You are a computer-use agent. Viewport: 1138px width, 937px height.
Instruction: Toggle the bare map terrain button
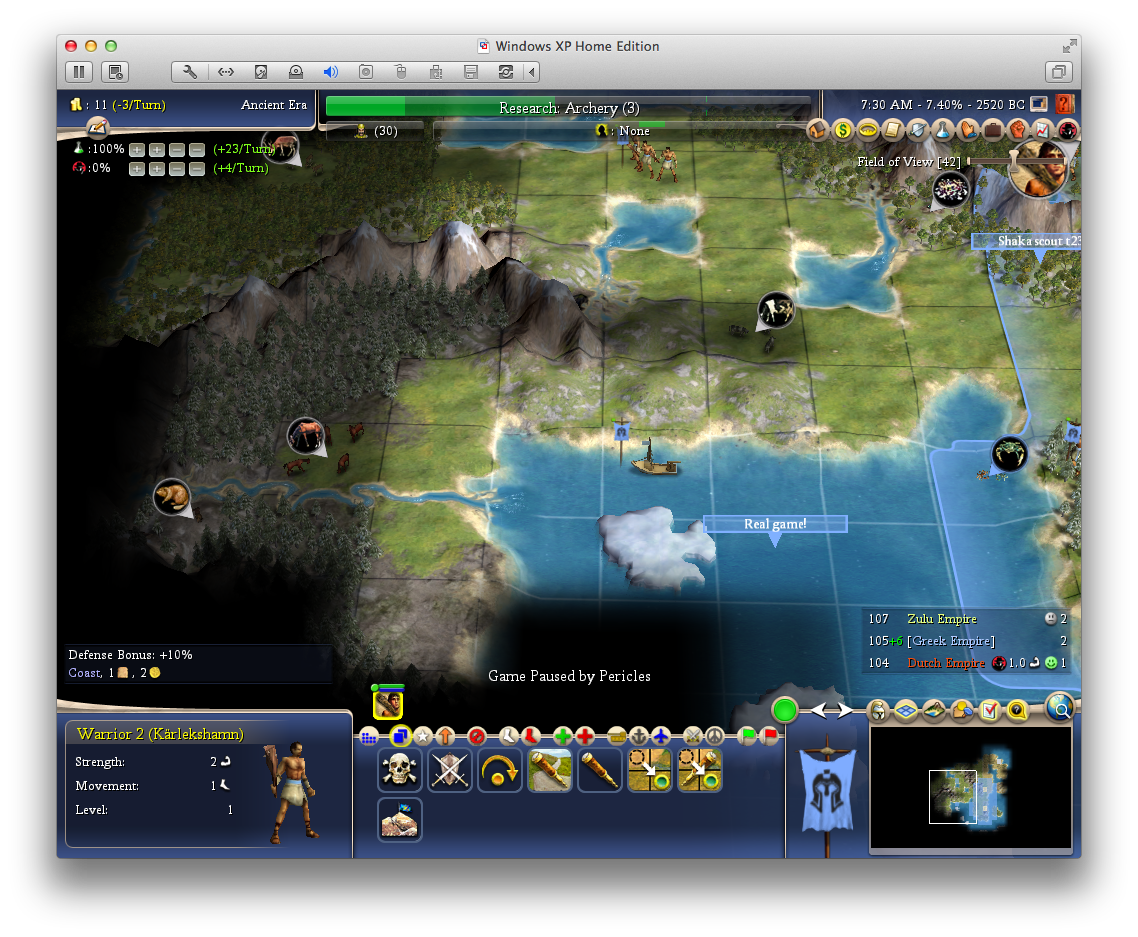[934, 711]
